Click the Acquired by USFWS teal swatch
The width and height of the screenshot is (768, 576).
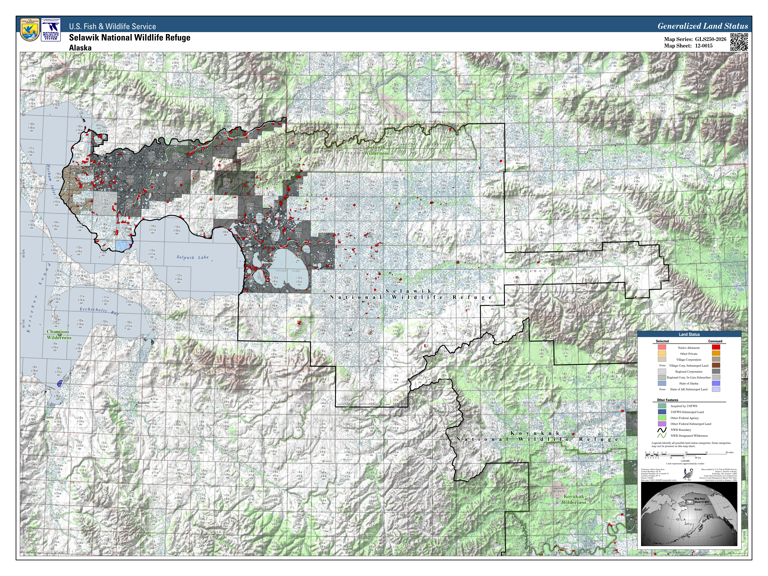(662, 406)
